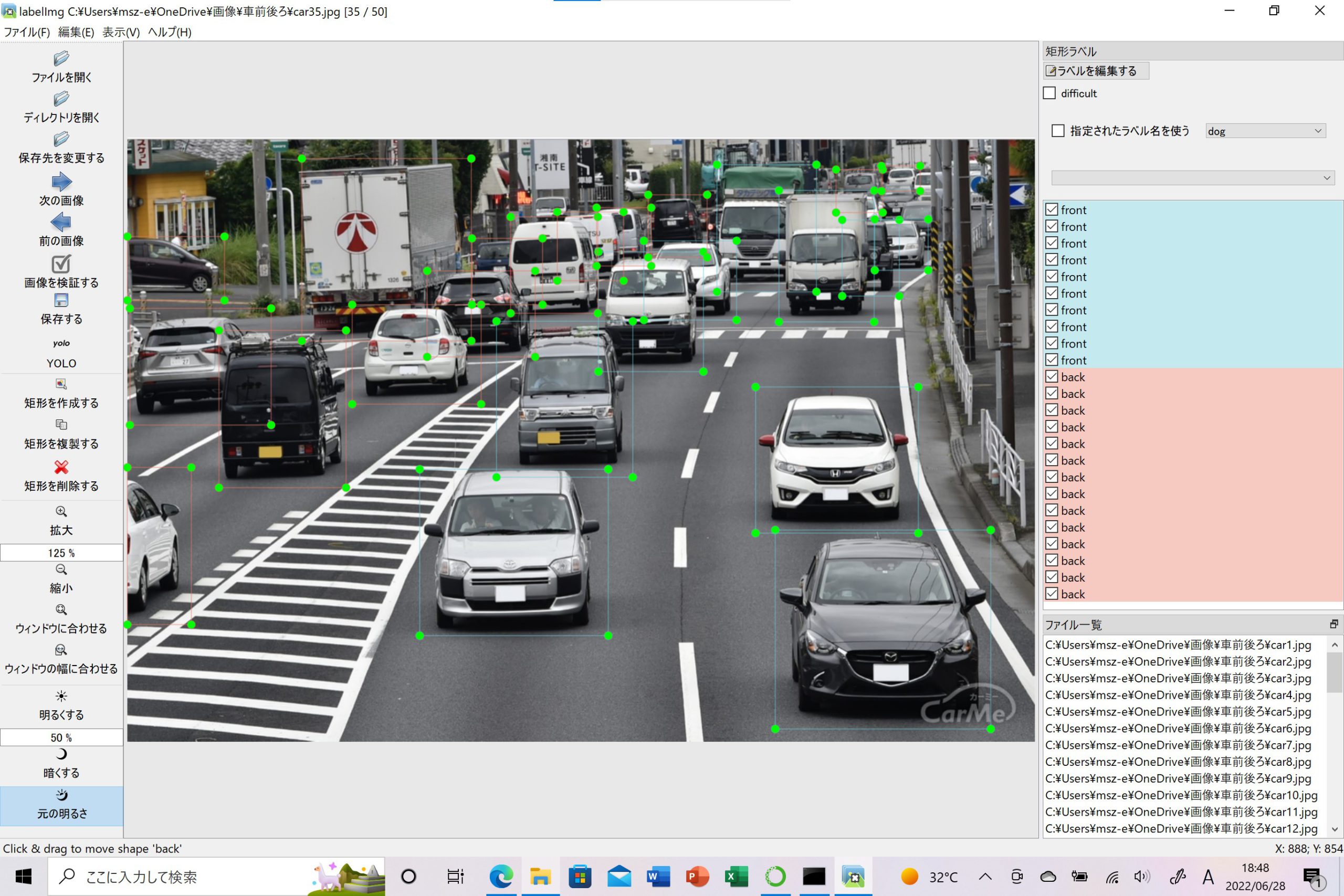Toggle the difficult checkbox
Viewport: 1344px width, 896px height.
(1049, 93)
